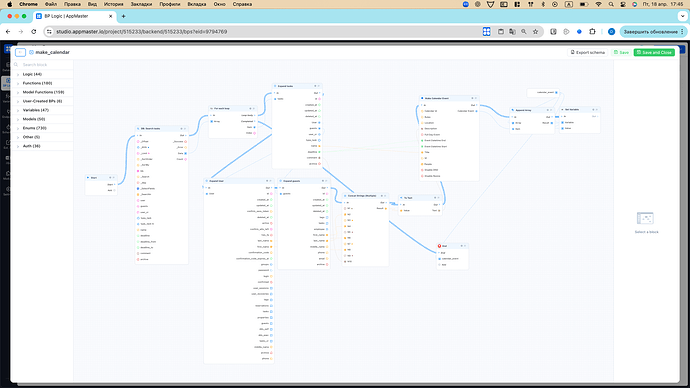Select the For each loop block header
Screen dimensions: 690x388
(232, 108)
